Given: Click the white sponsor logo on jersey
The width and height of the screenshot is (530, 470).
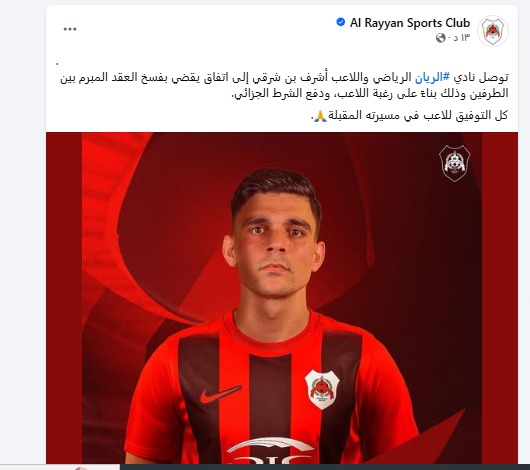Looking at the screenshot, I should tap(272, 451).
